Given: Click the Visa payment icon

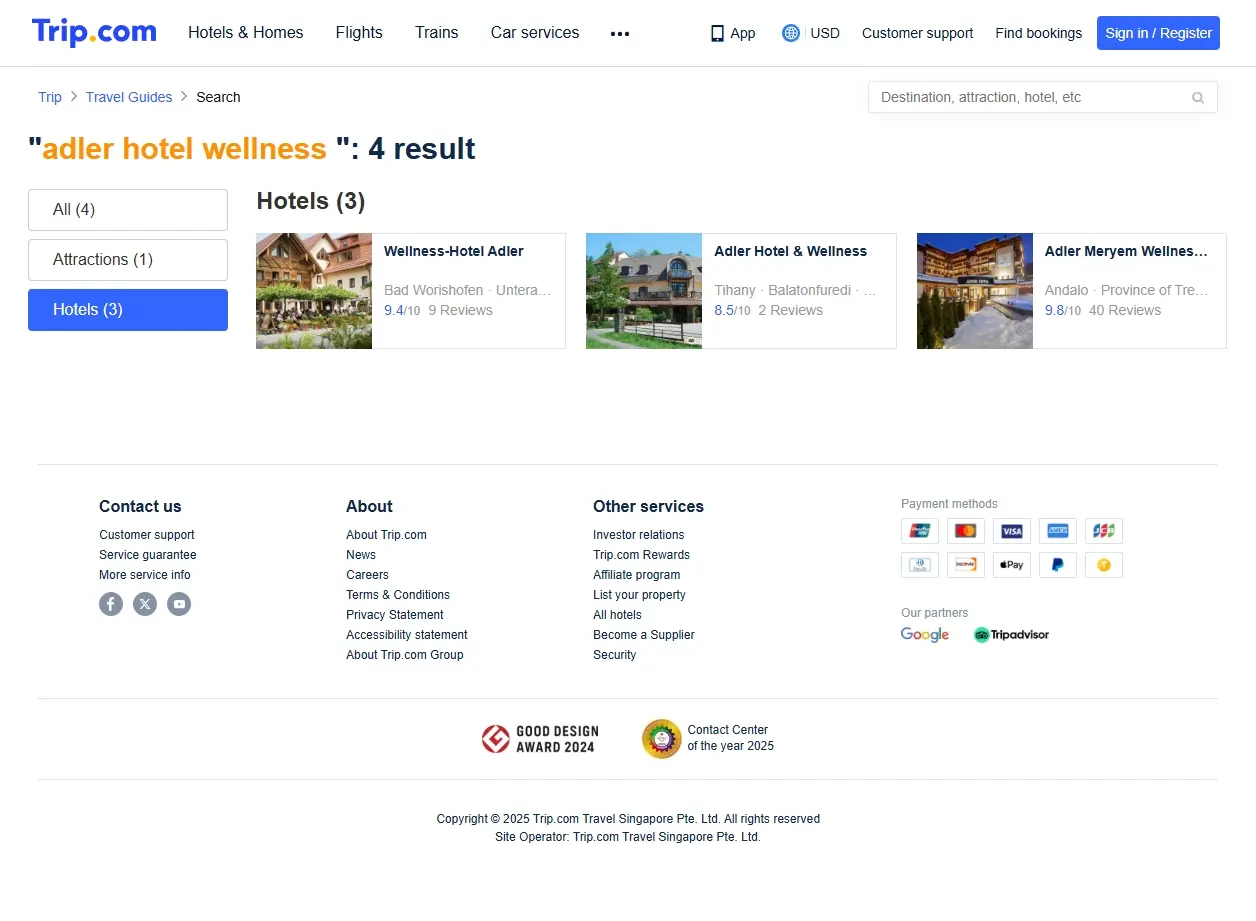Looking at the screenshot, I should click(1012, 531).
